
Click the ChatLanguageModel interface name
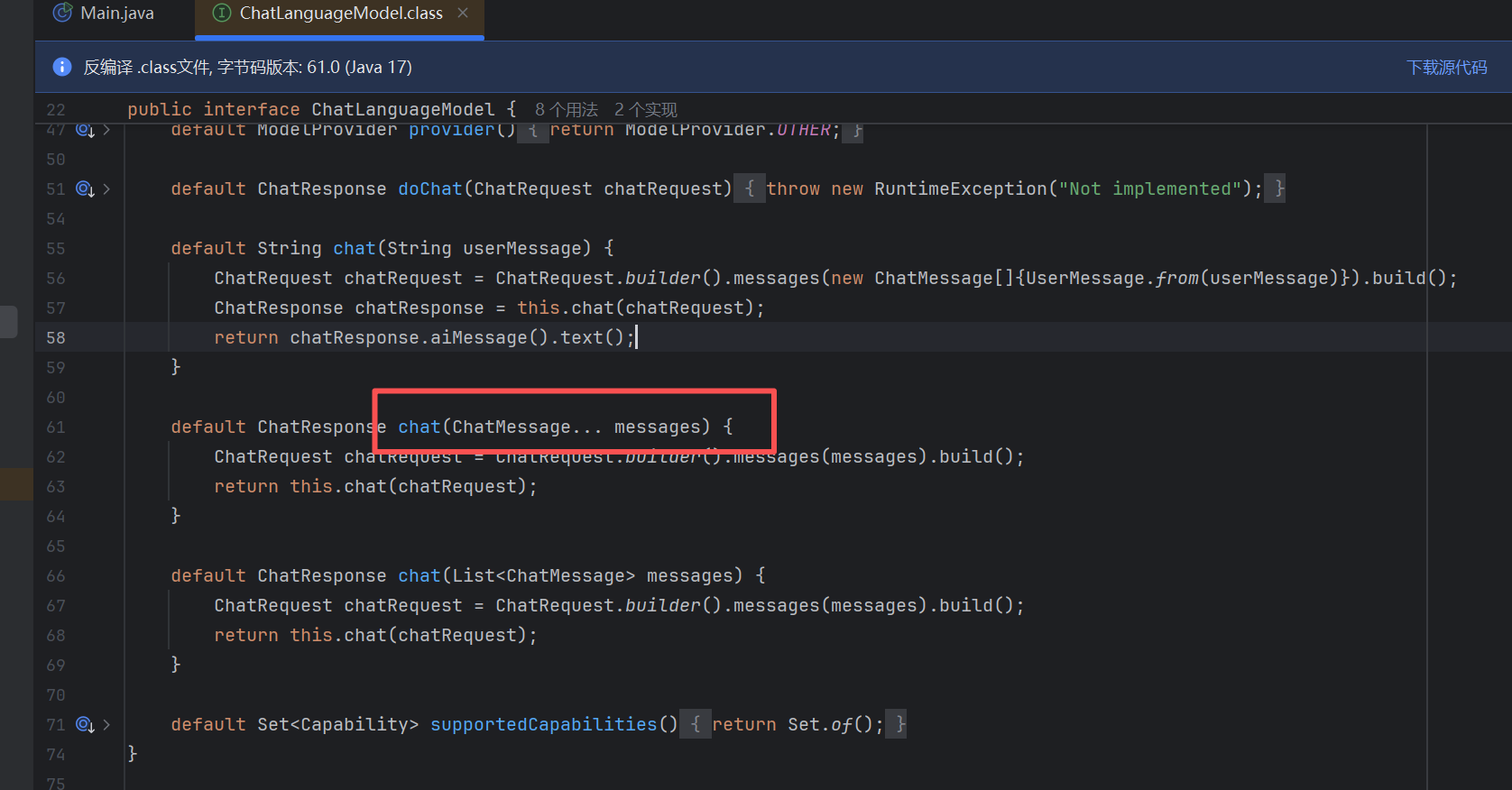click(x=403, y=109)
